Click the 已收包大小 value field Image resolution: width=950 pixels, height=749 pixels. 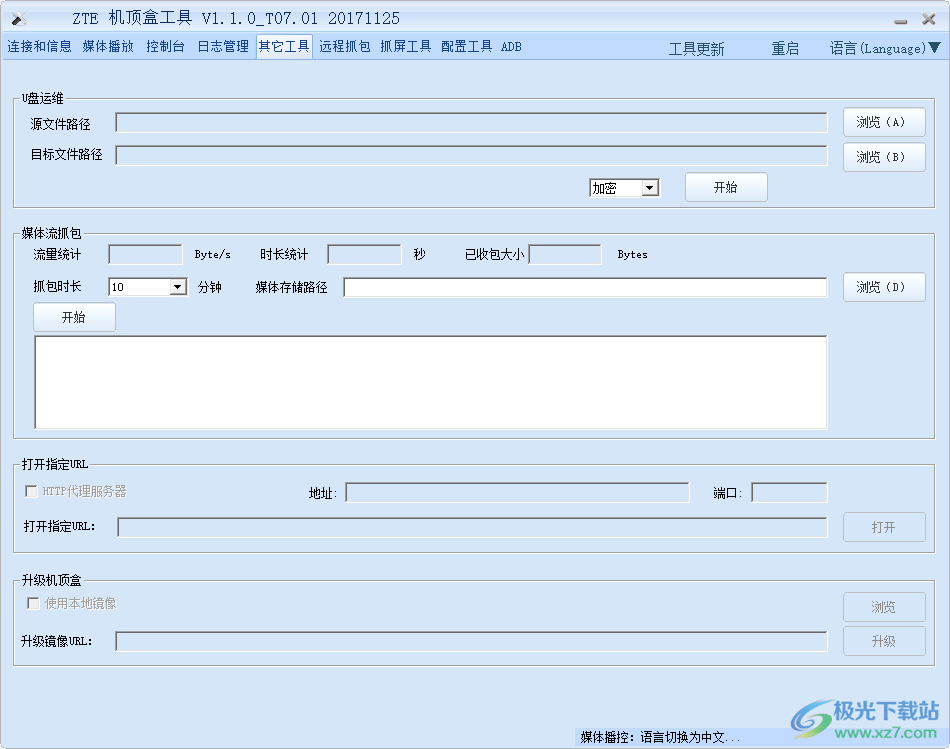(x=565, y=255)
